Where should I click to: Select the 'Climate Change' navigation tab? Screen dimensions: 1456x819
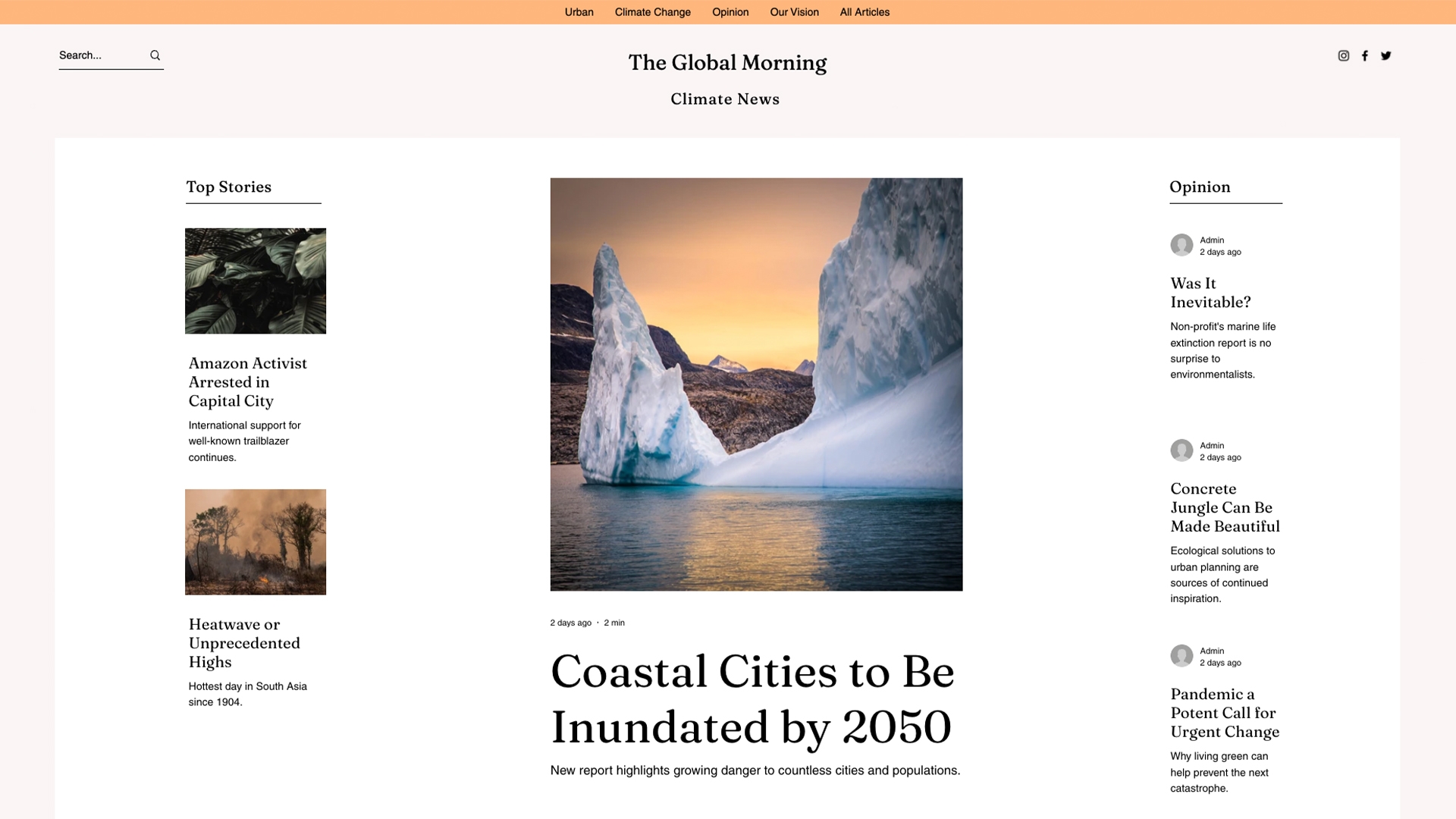click(x=652, y=12)
